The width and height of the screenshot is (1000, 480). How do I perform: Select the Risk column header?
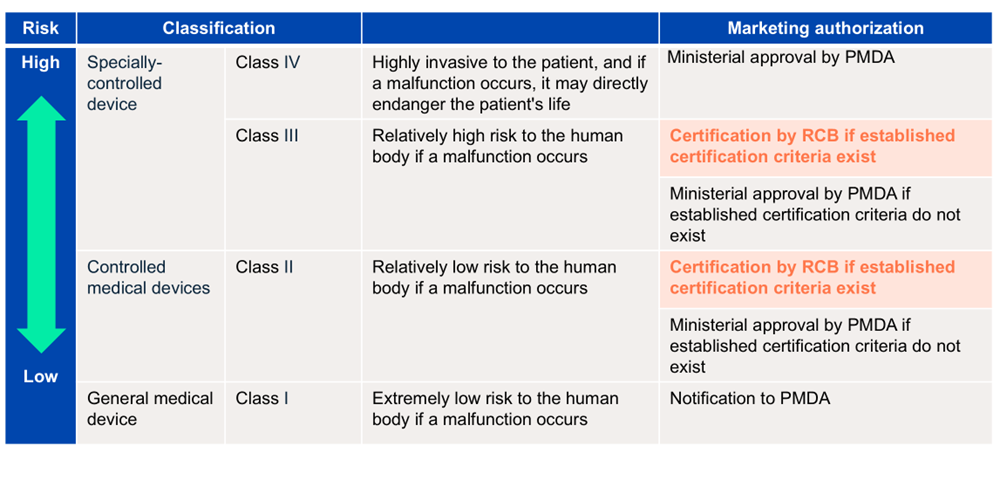(41, 28)
